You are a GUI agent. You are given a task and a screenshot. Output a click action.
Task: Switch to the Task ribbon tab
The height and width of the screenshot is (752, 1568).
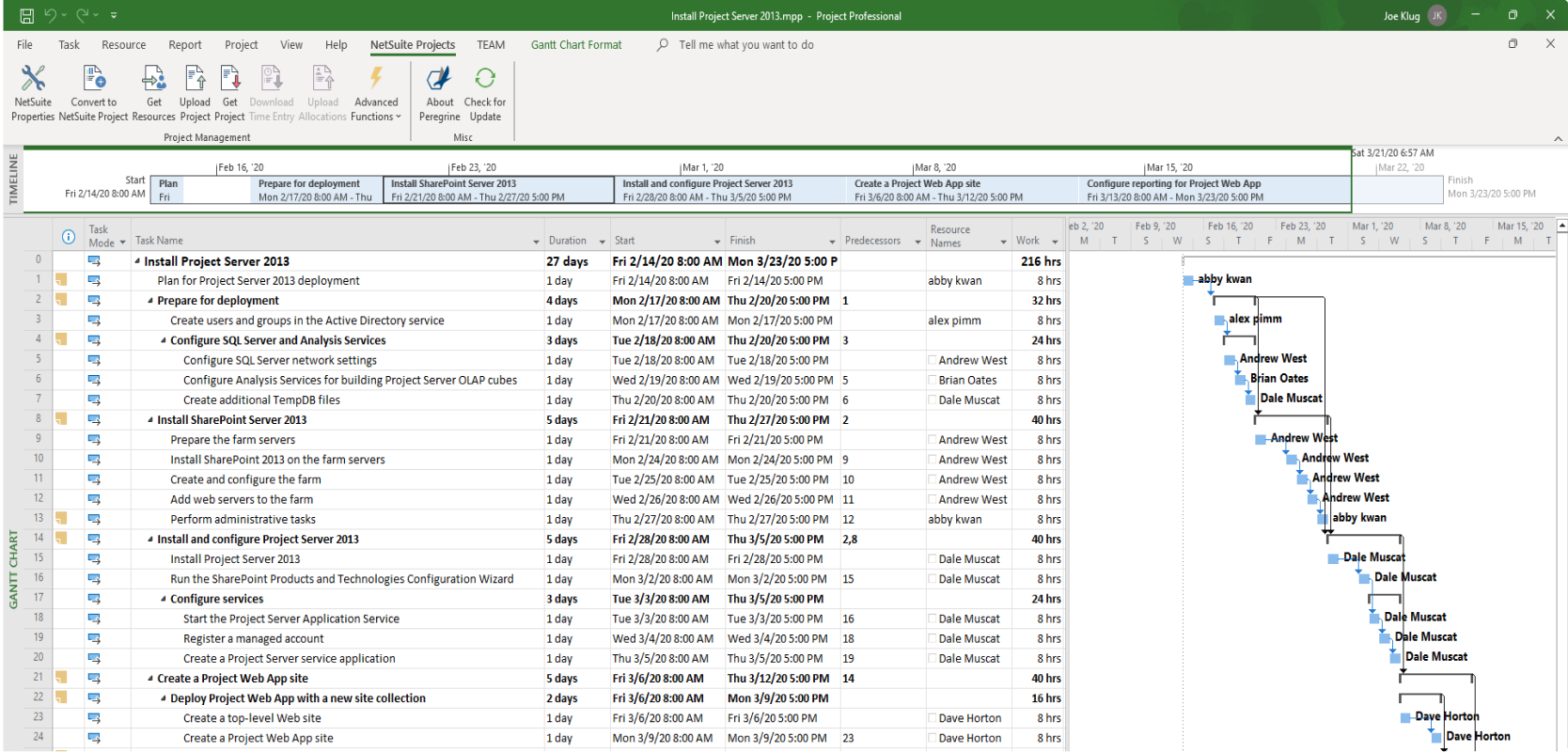(69, 44)
